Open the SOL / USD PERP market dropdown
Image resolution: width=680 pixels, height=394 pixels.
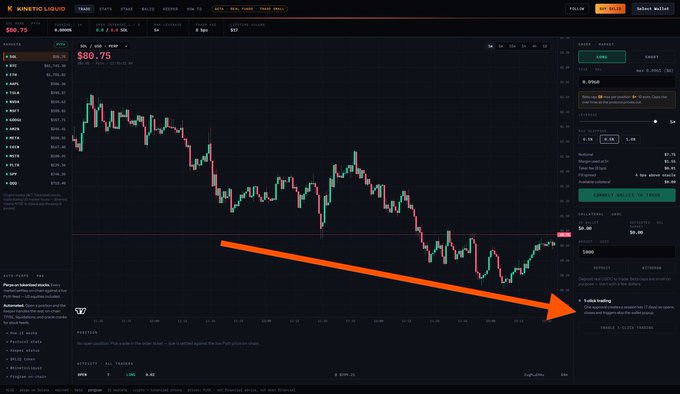point(104,46)
